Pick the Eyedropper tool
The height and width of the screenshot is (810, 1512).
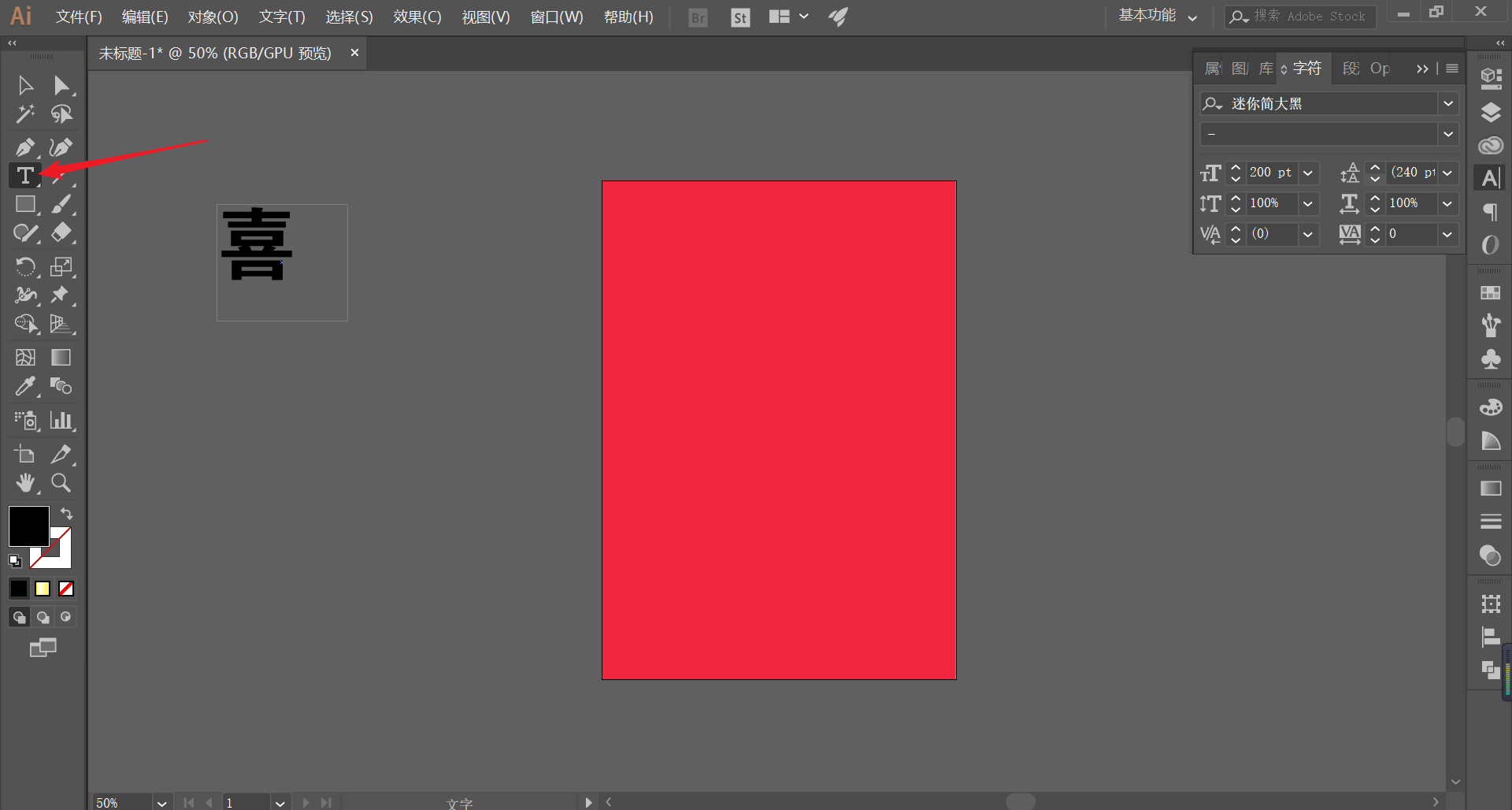click(25, 386)
